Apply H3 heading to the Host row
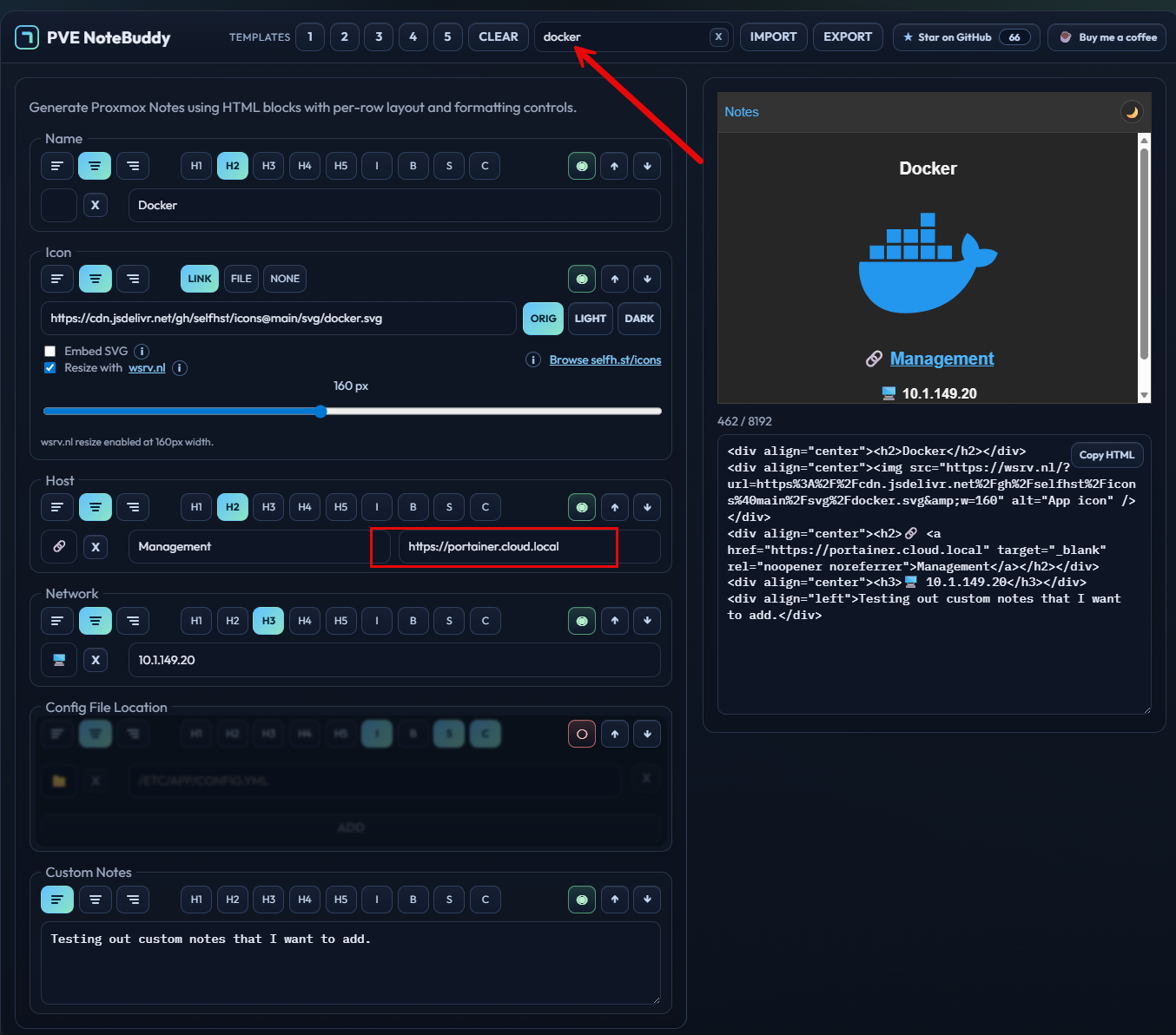The height and width of the screenshot is (1035, 1176). pyautogui.click(x=268, y=506)
